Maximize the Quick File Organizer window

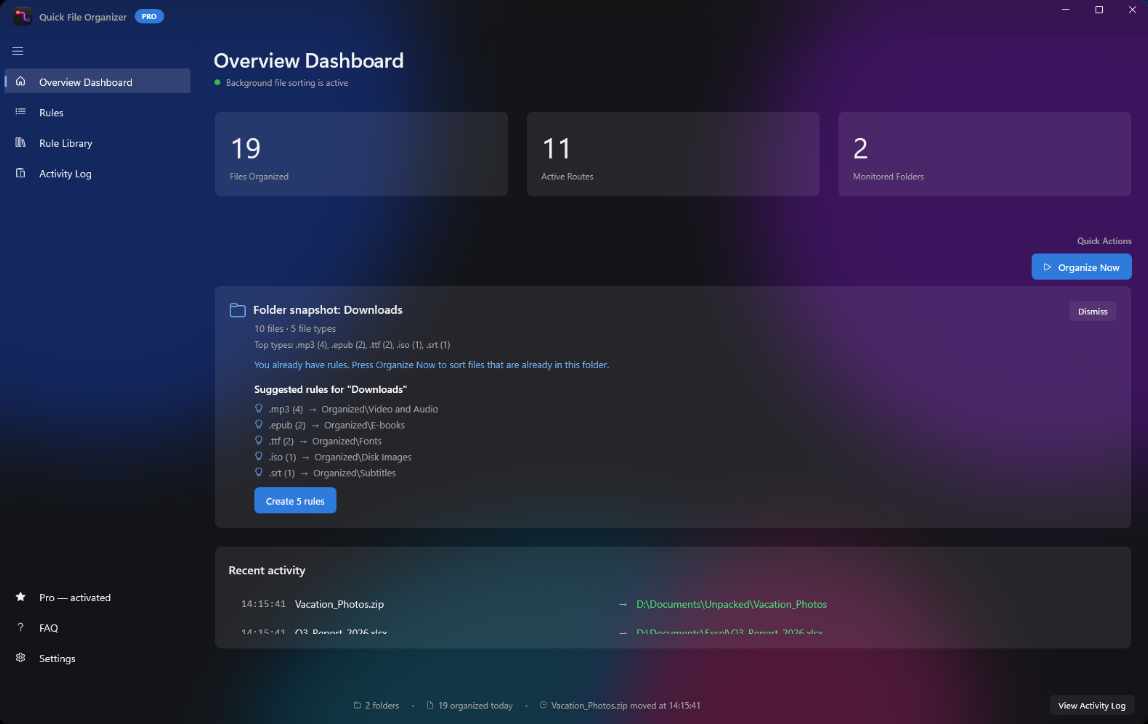tap(1099, 10)
